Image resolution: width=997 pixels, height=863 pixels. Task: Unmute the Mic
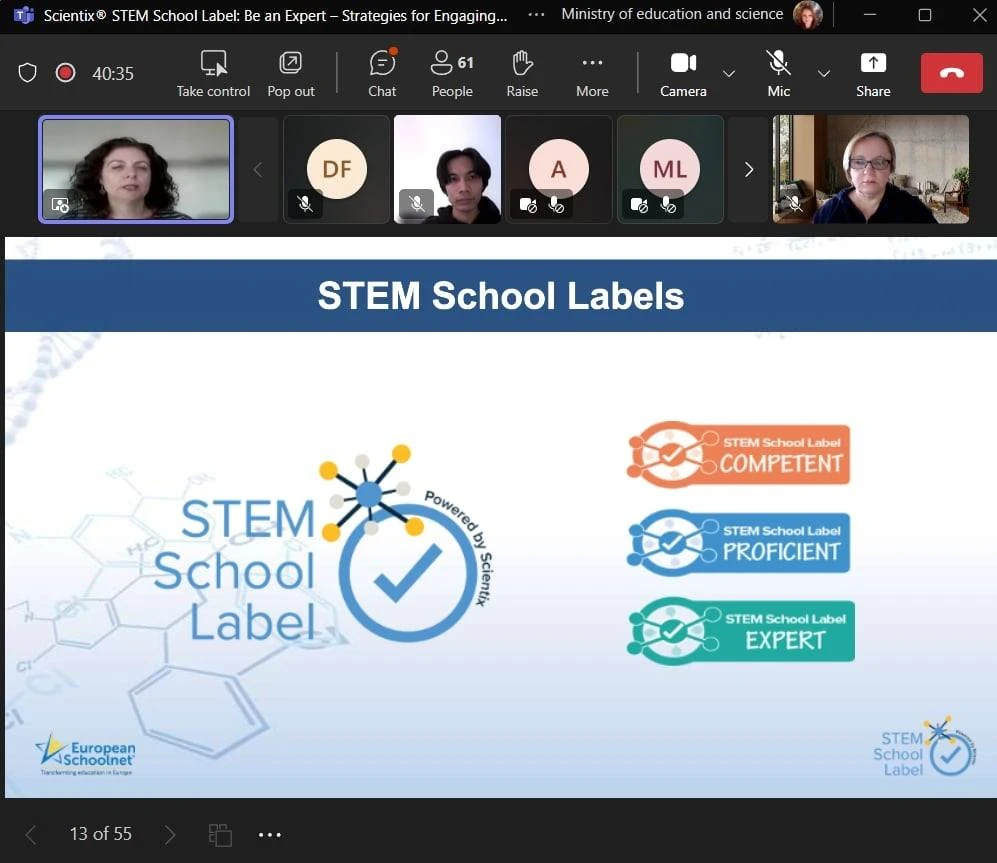click(x=778, y=74)
